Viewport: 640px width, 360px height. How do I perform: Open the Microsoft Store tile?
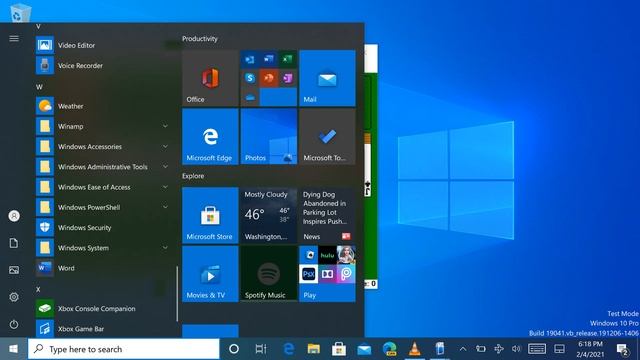[x=210, y=216]
